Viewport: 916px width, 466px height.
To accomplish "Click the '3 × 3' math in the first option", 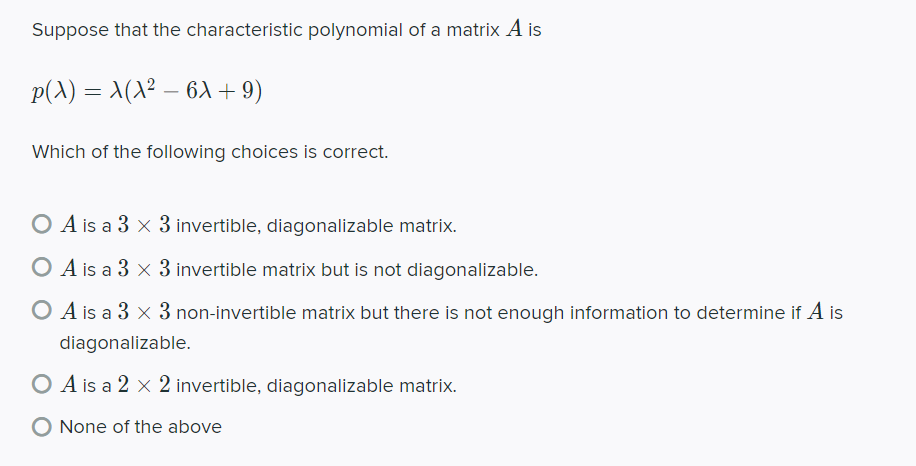I will pyautogui.click(x=144, y=225).
